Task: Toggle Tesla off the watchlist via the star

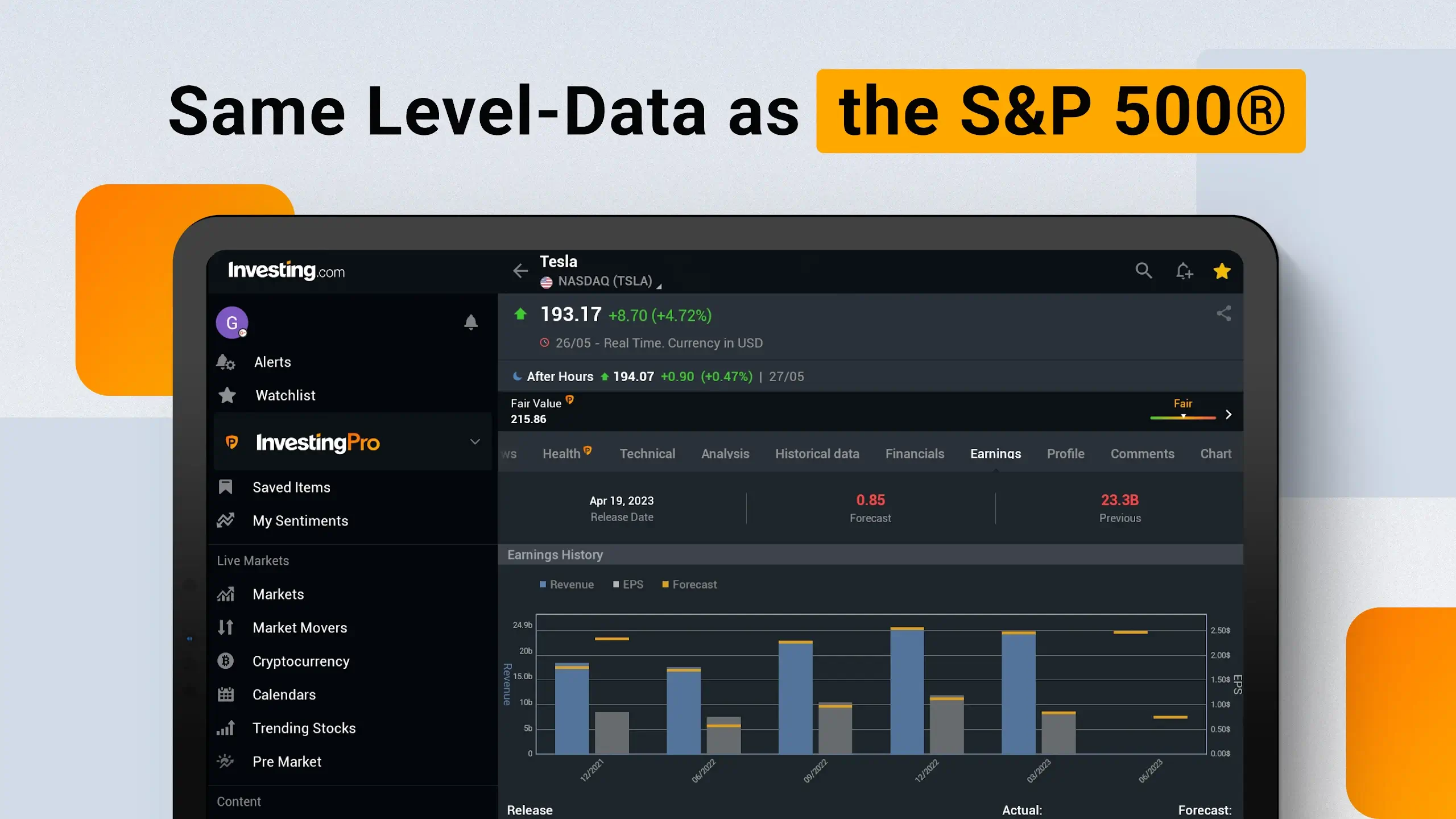Action: pyautogui.click(x=1223, y=271)
